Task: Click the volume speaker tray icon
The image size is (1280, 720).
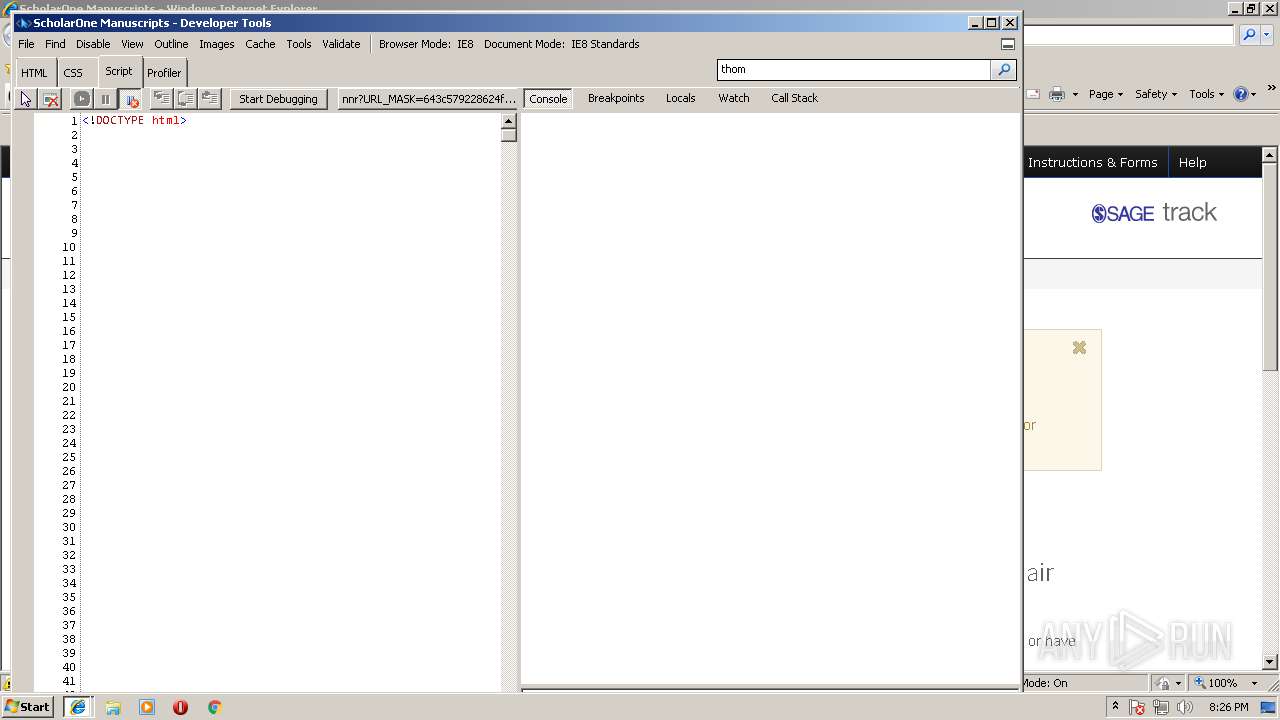Action: pos(1185,707)
